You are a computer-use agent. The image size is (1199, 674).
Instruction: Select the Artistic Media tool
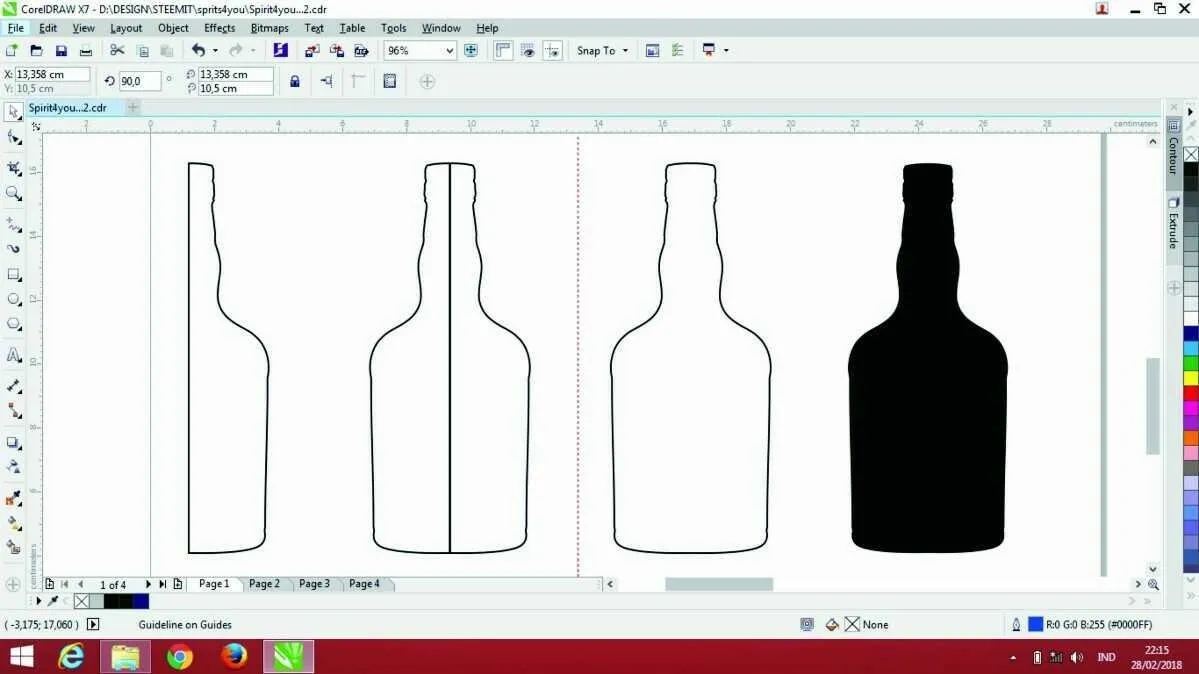tap(14, 249)
